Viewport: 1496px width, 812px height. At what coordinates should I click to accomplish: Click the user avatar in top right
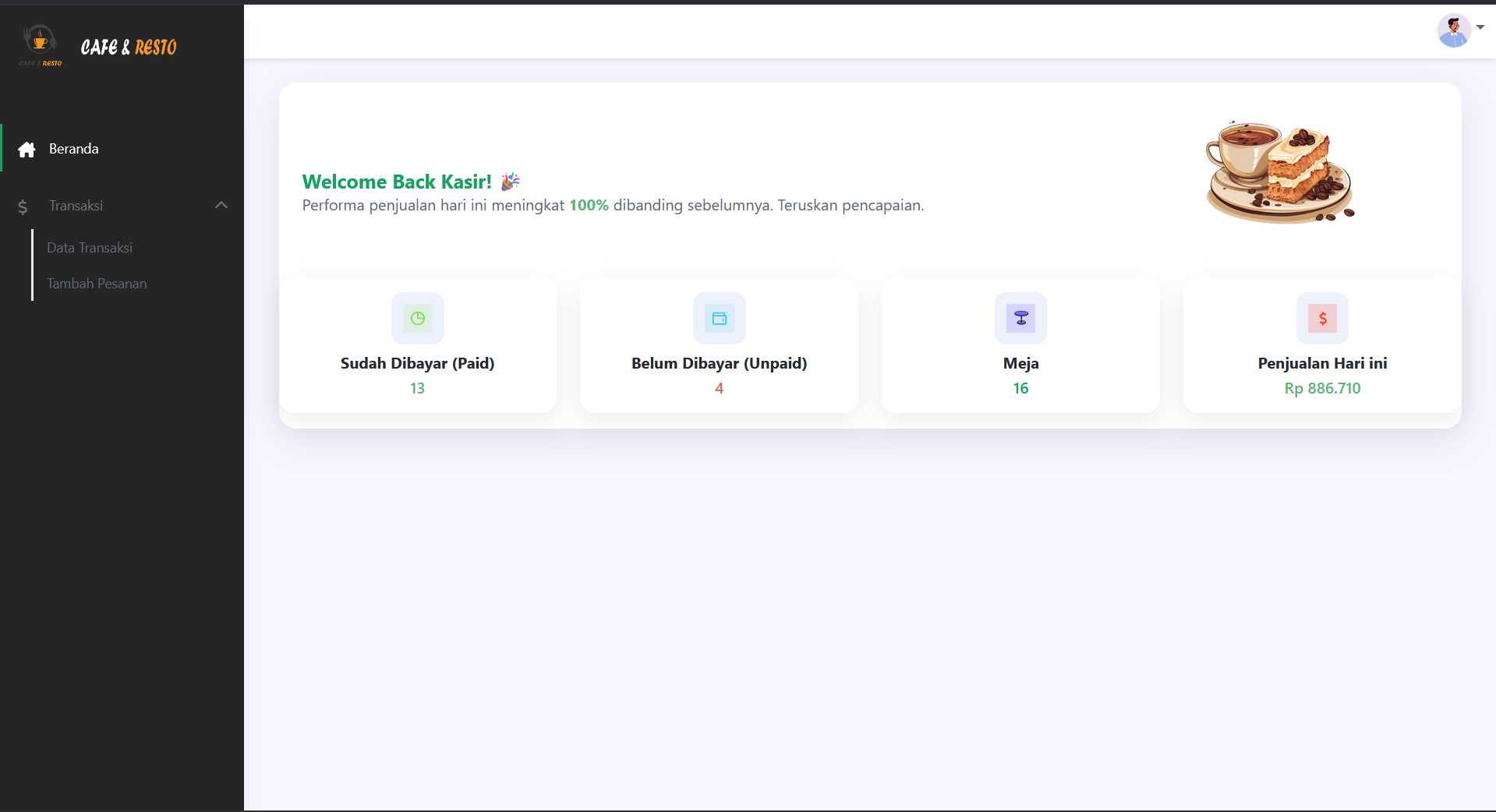pyautogui.click(x=1454, y=30)
